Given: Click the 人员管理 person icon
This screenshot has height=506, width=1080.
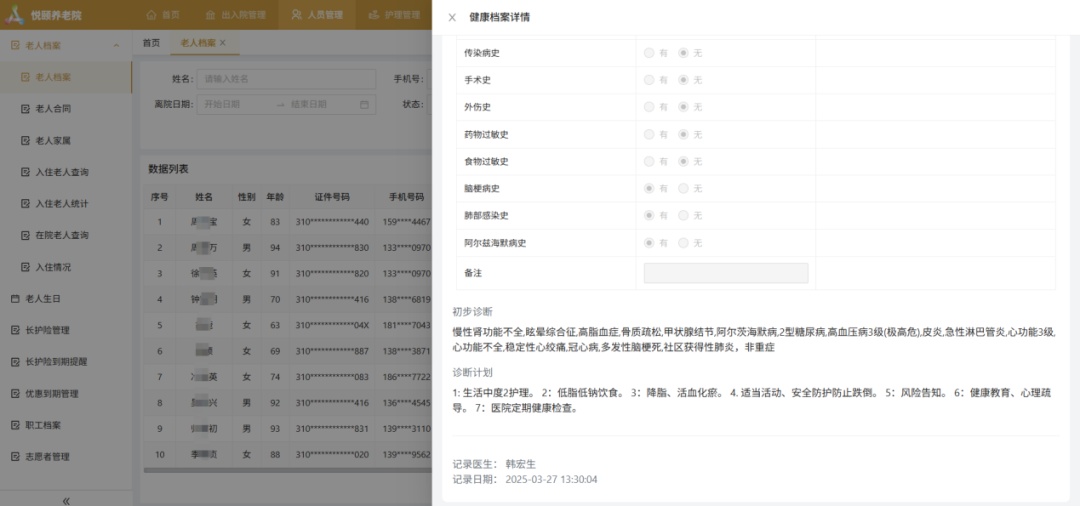Looking at the screenshot, I should pos(296,15).
